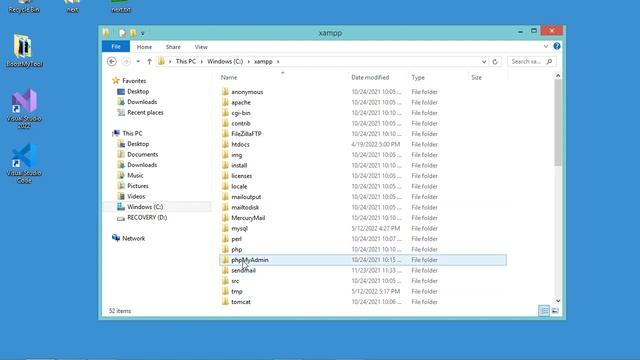Click the Back navigation arrow
Viewport: 640px width, 360px height.
coord(111,62)
